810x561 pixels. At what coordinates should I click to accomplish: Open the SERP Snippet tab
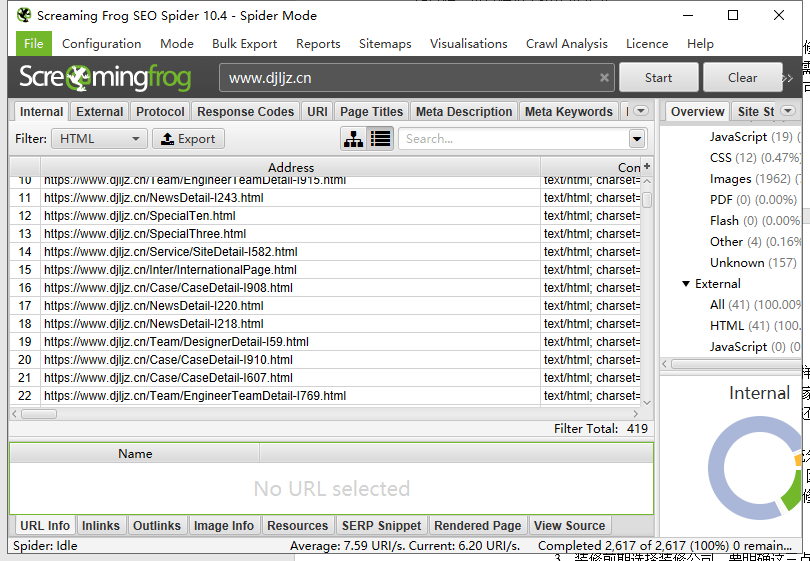click(x=382, y=525)
